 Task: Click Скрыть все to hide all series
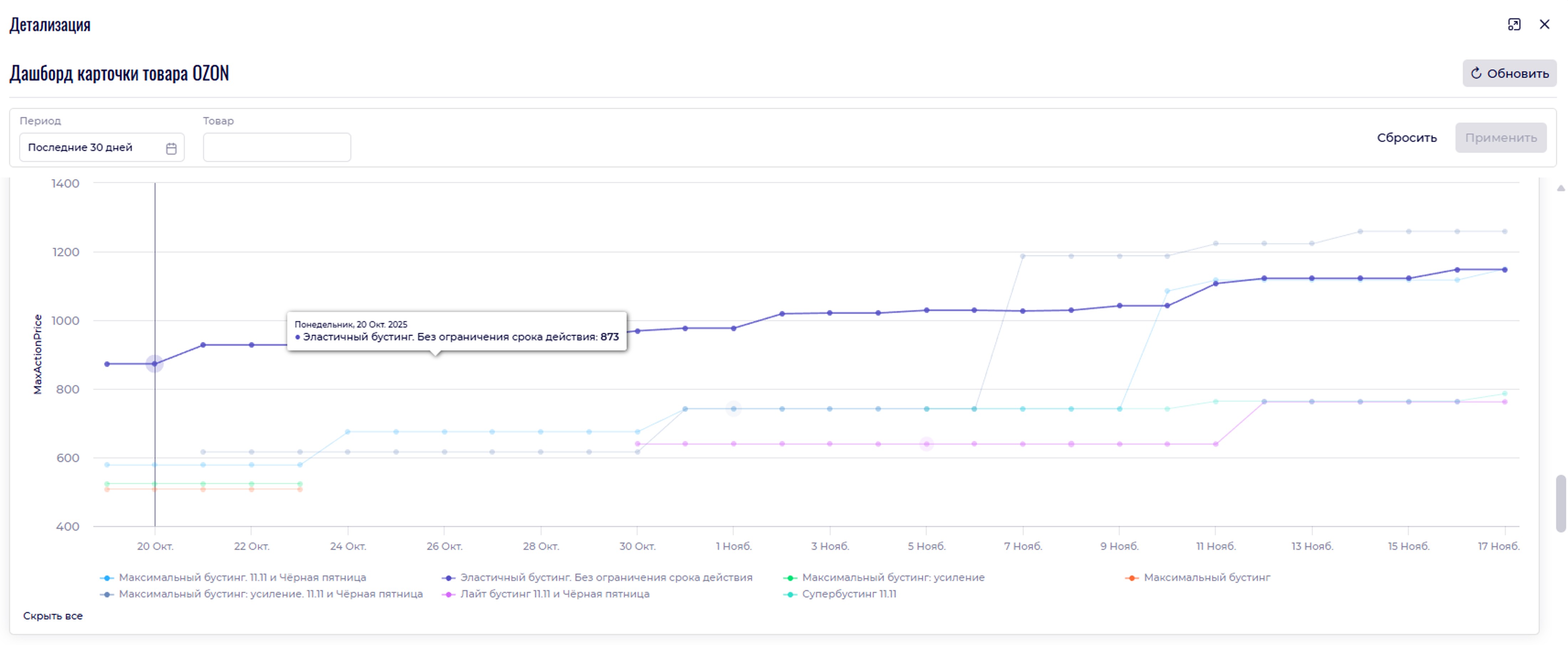pos(53,616)
